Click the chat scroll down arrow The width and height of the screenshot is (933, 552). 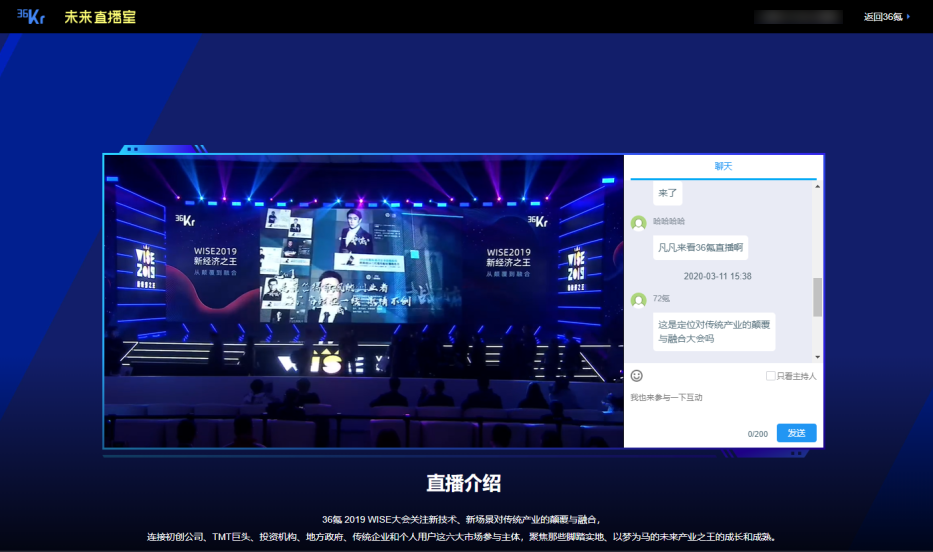(x=818, y=357)
